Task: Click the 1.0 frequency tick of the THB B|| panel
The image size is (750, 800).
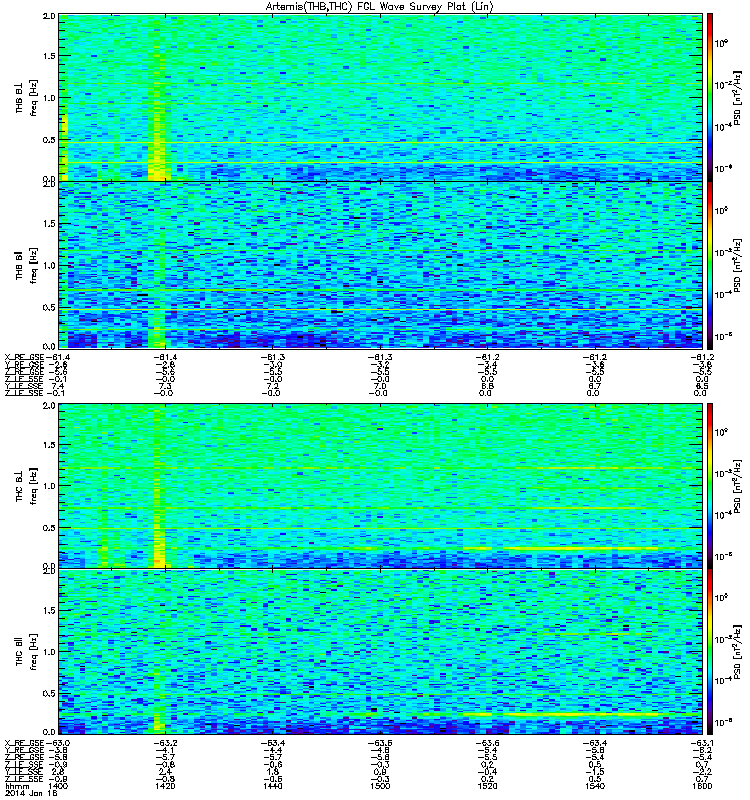Action: [x=49, y=265]
